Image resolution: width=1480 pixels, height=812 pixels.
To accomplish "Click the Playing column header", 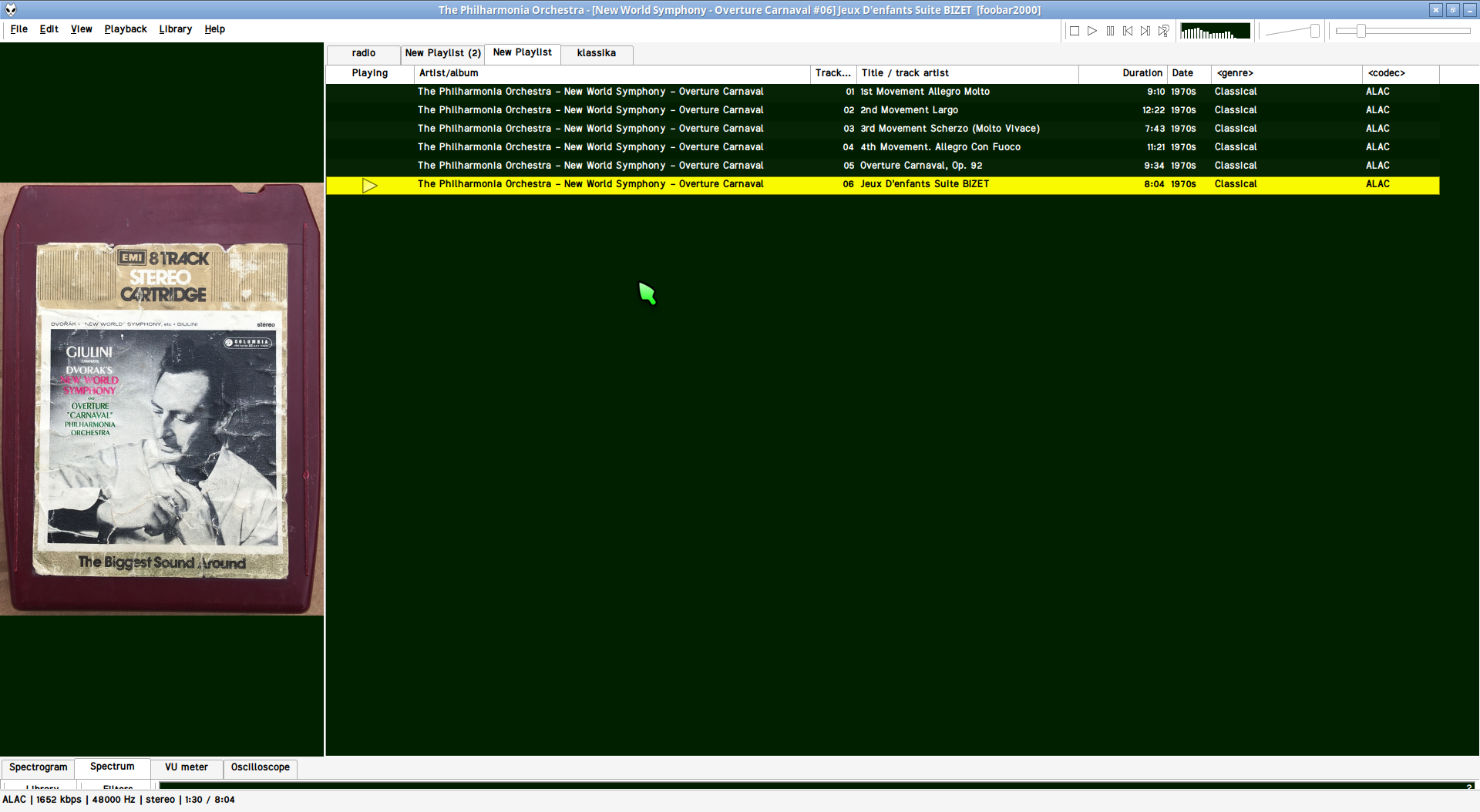I will tap(370, 74).
